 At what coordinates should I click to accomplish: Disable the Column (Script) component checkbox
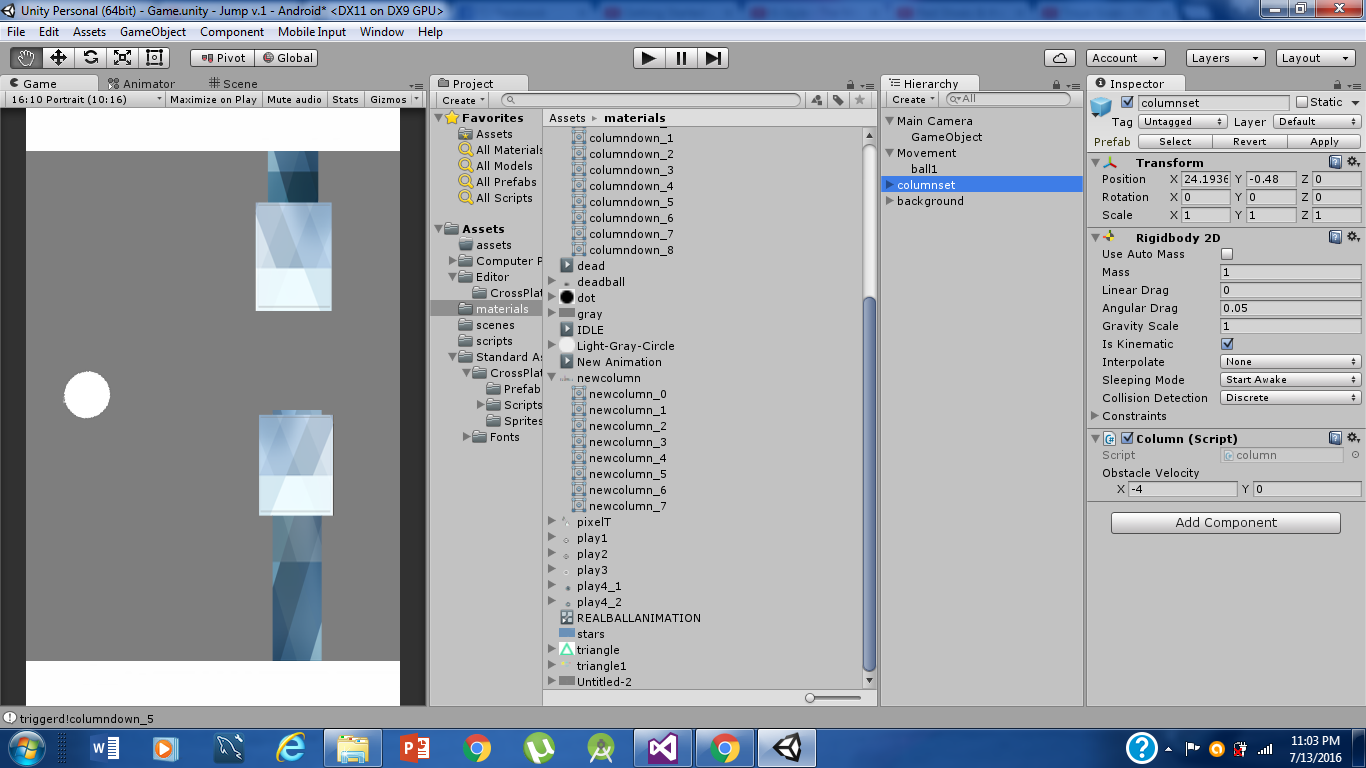[1128, 437]
